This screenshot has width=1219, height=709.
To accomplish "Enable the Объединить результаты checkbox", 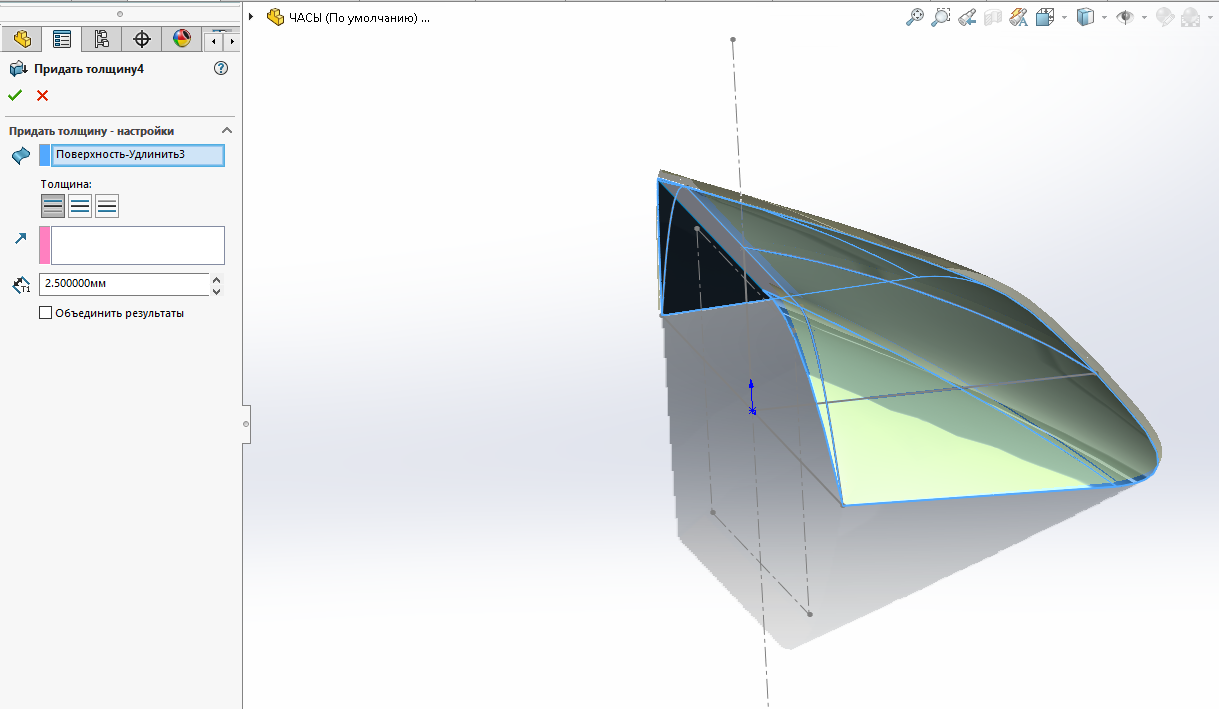I will [x=45, y=313].
